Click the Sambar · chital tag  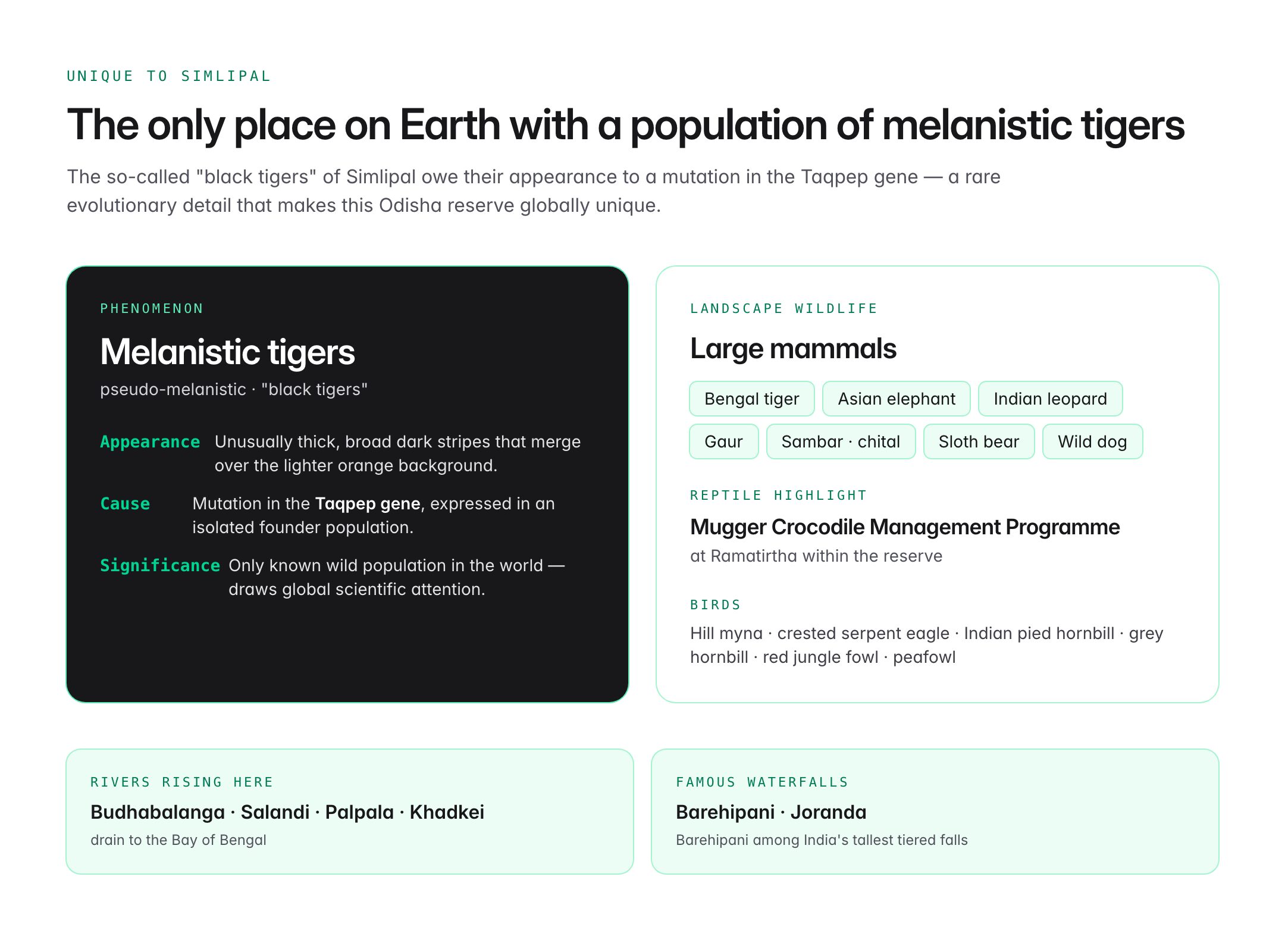[x=841, y=441]
